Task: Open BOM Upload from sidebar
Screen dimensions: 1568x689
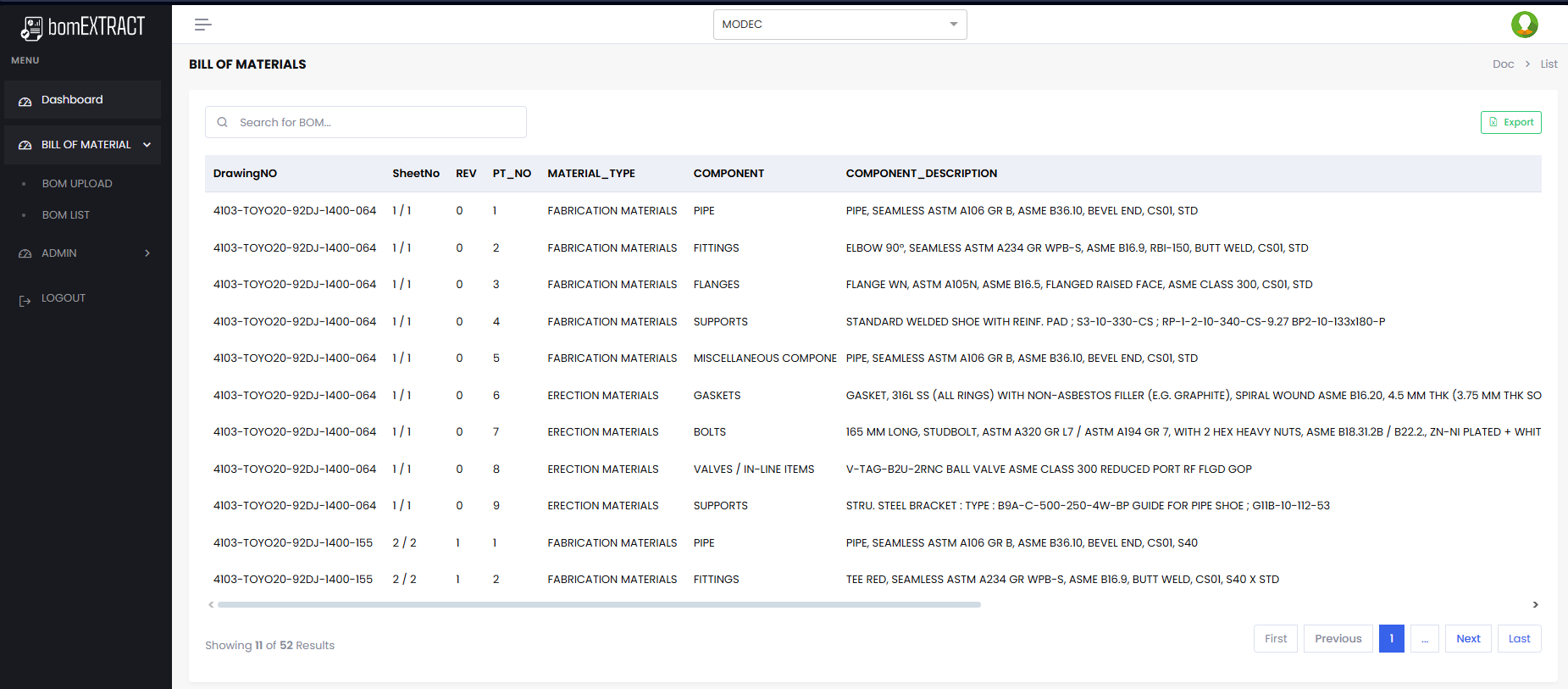Action: (x=77, y=184)
